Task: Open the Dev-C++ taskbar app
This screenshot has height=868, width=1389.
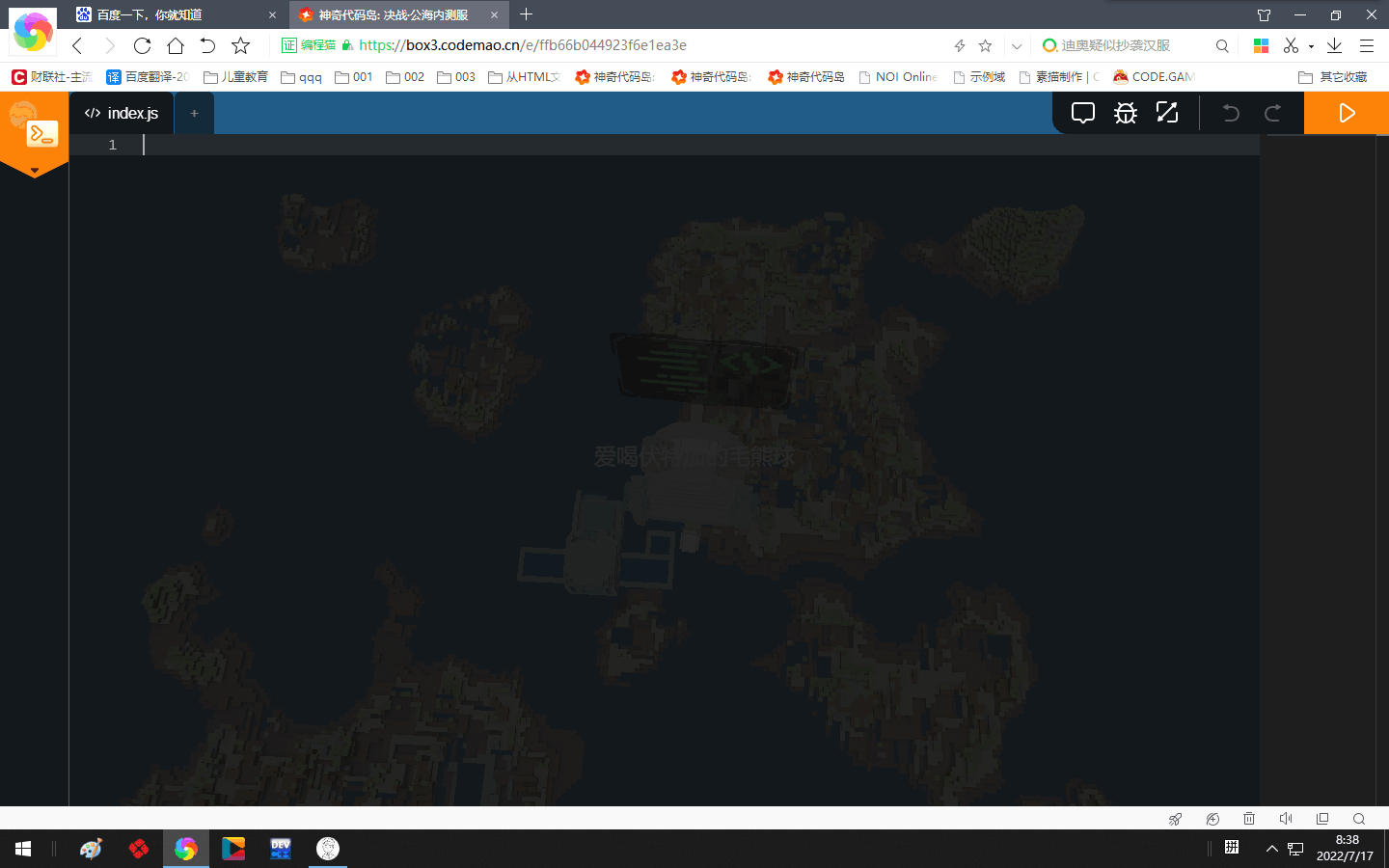Action: 281,849
